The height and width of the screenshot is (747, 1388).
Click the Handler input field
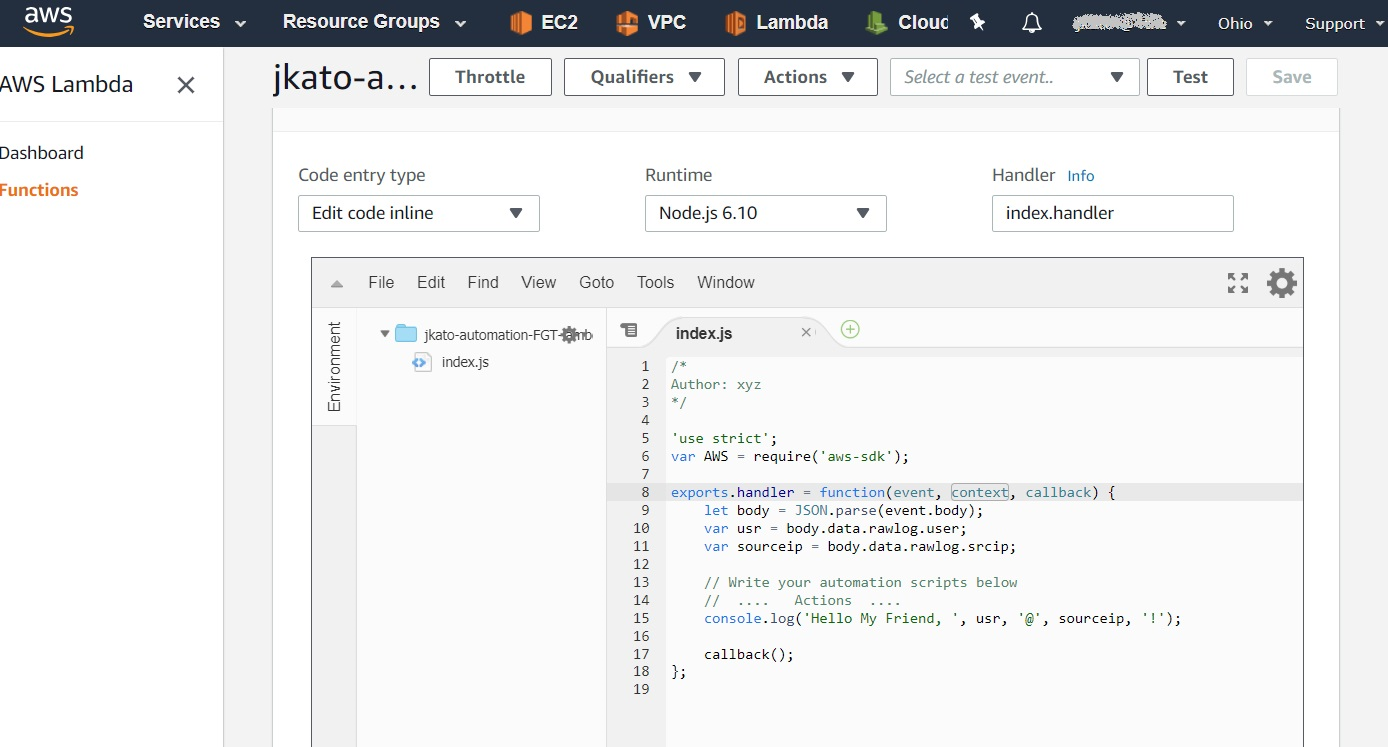tap(1112, 213)
